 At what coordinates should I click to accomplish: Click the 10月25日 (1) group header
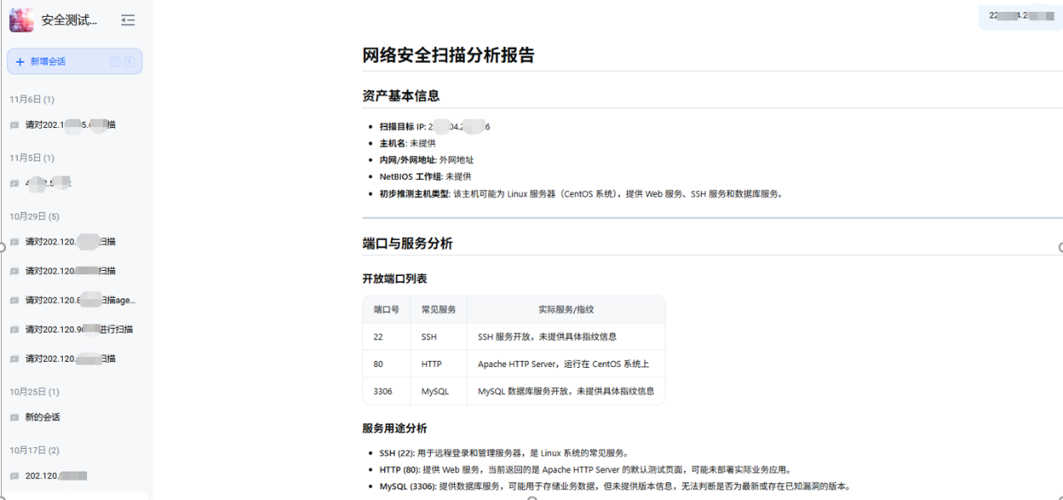[x=35, y=392]
